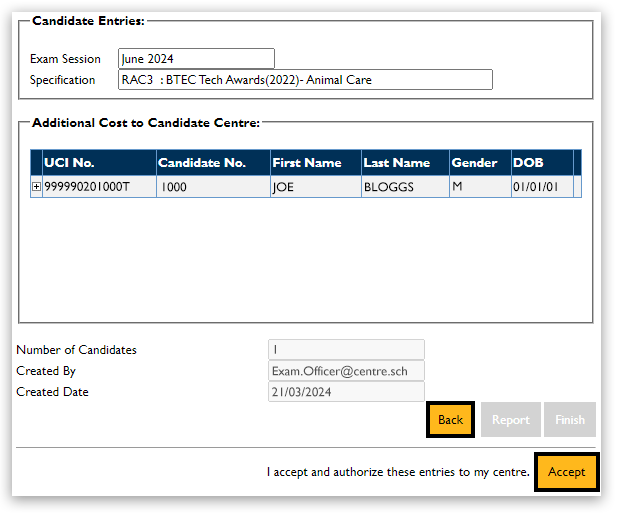619x514 pixels.
Task: Go back using the Back button
Action: tap(450, 420)
